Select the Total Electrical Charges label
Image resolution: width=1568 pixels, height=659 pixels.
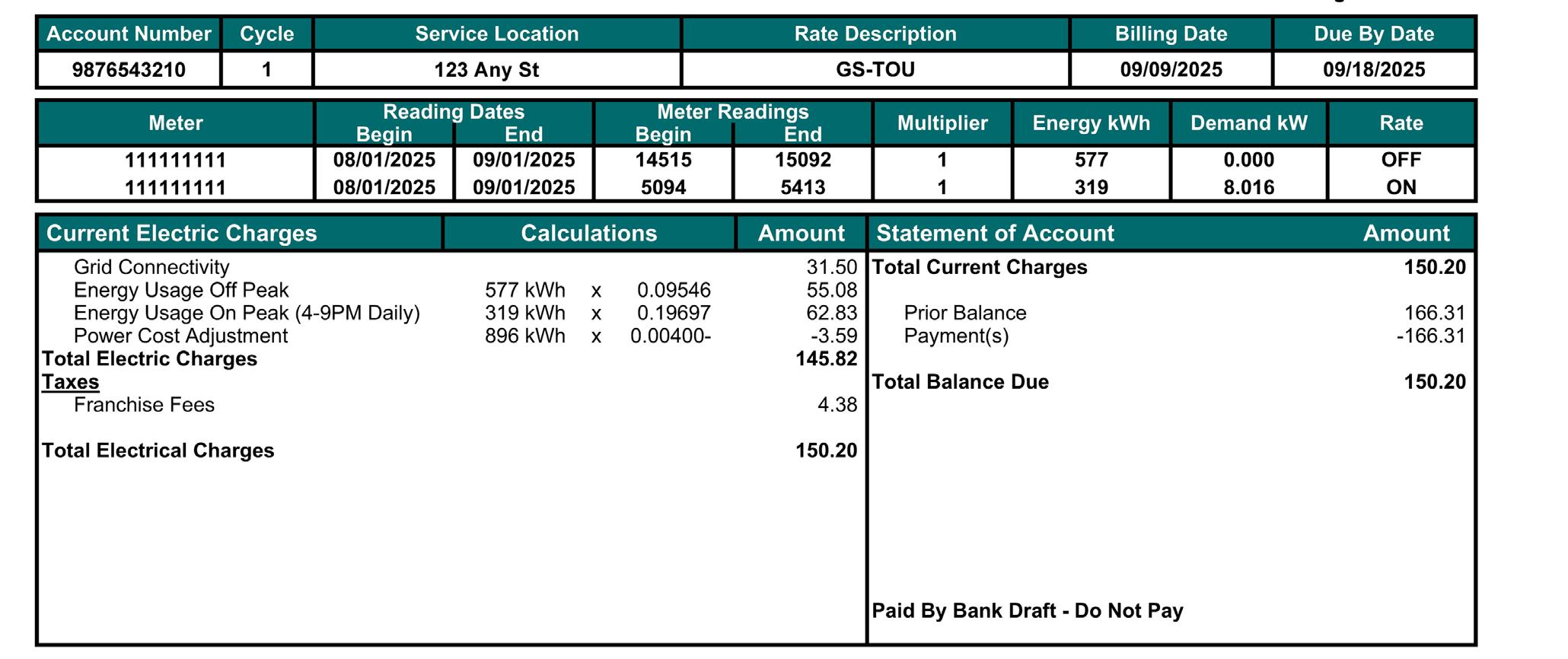coord(158,450)
